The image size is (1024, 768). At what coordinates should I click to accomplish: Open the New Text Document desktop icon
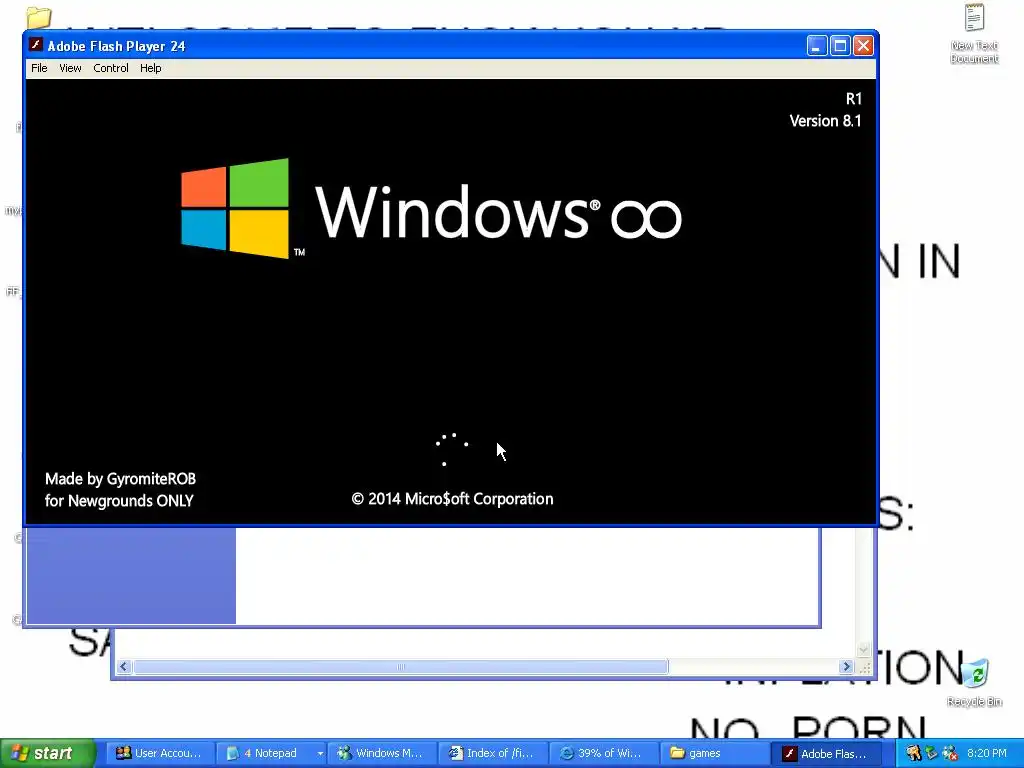click(x=974, y=34)
